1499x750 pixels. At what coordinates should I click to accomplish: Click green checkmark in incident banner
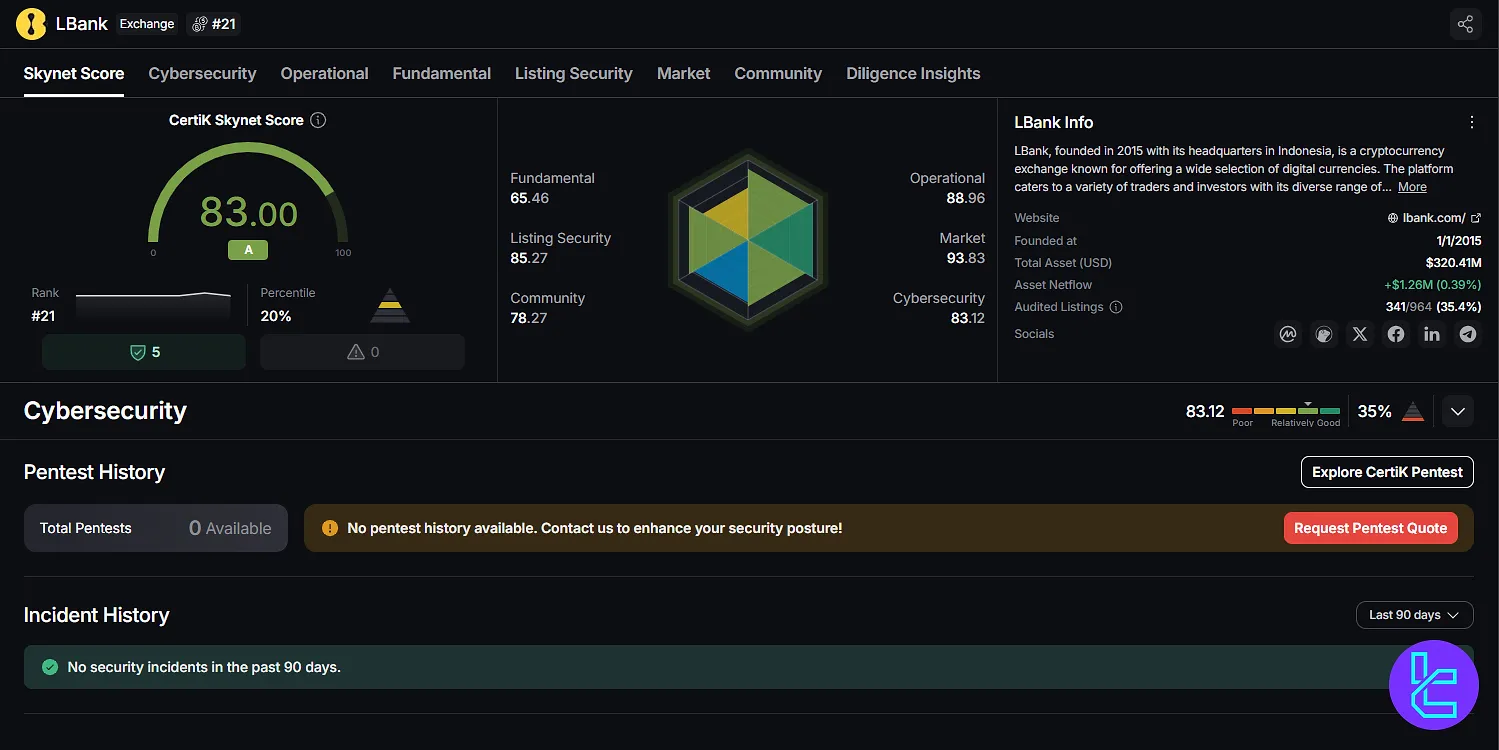[x=50, y=667]
